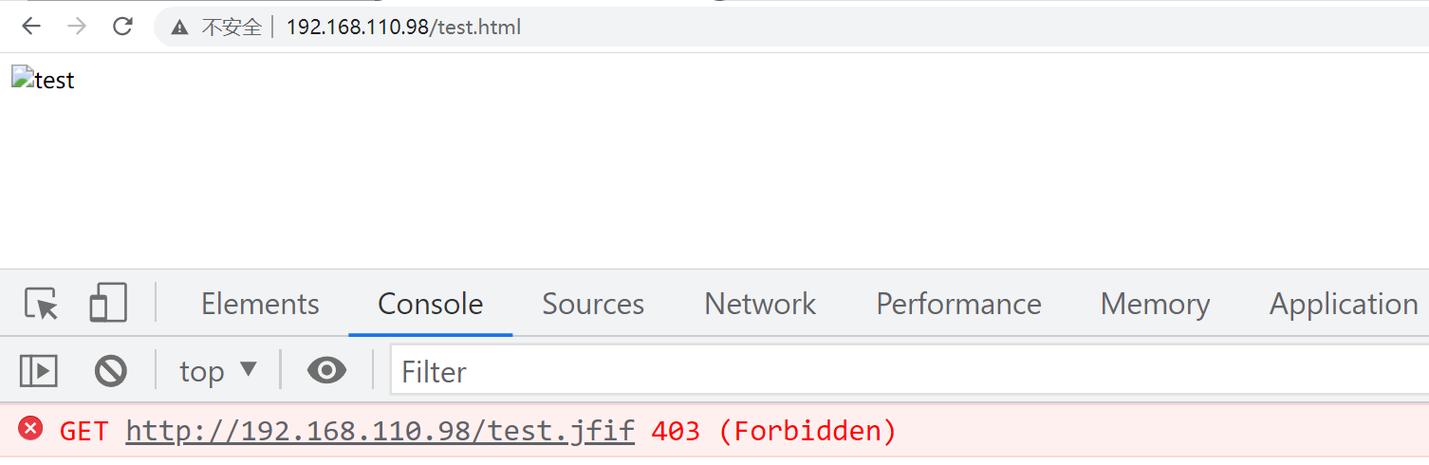
Task: Click the not-secure warning triangle icon
Action: click(x=180, y=27)
